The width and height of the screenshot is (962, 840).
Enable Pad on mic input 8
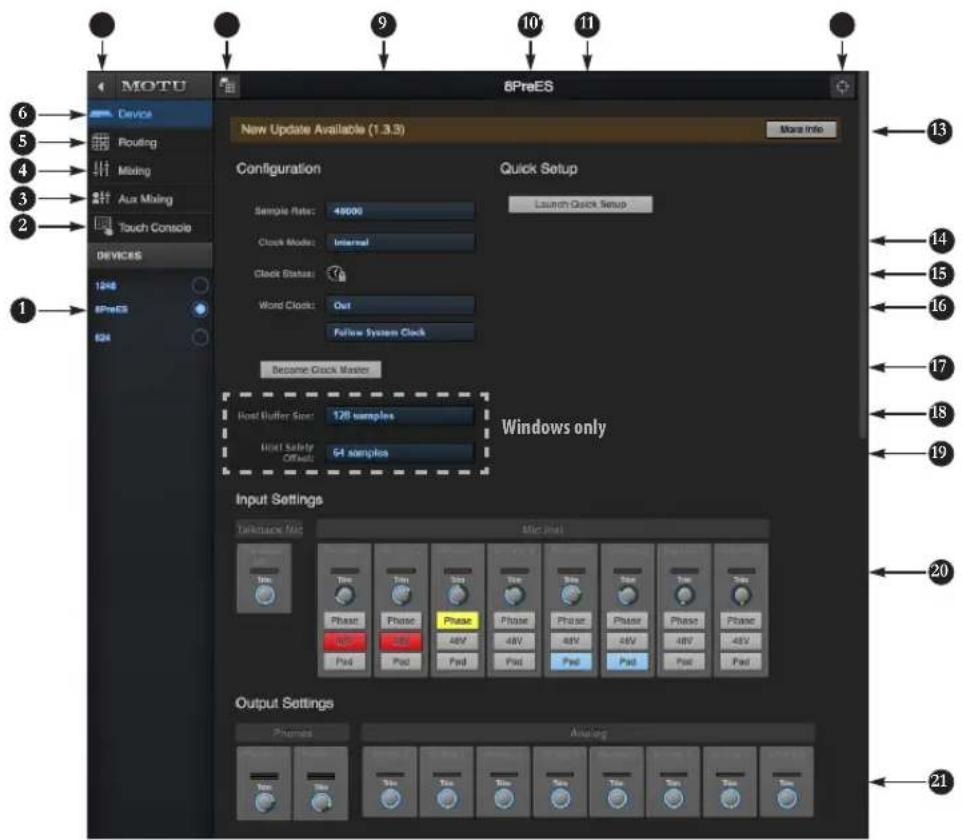click(x=741, y=662)
